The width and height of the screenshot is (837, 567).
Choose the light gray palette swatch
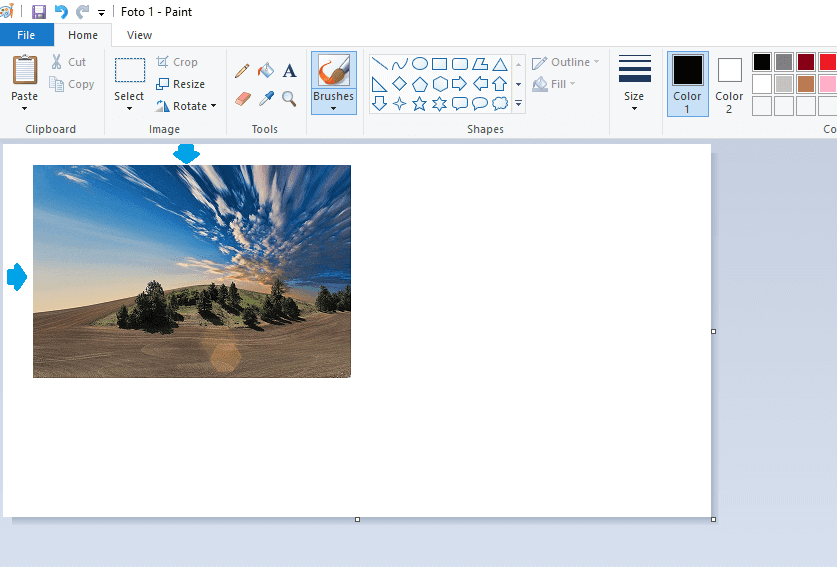[x=784, y=84]
